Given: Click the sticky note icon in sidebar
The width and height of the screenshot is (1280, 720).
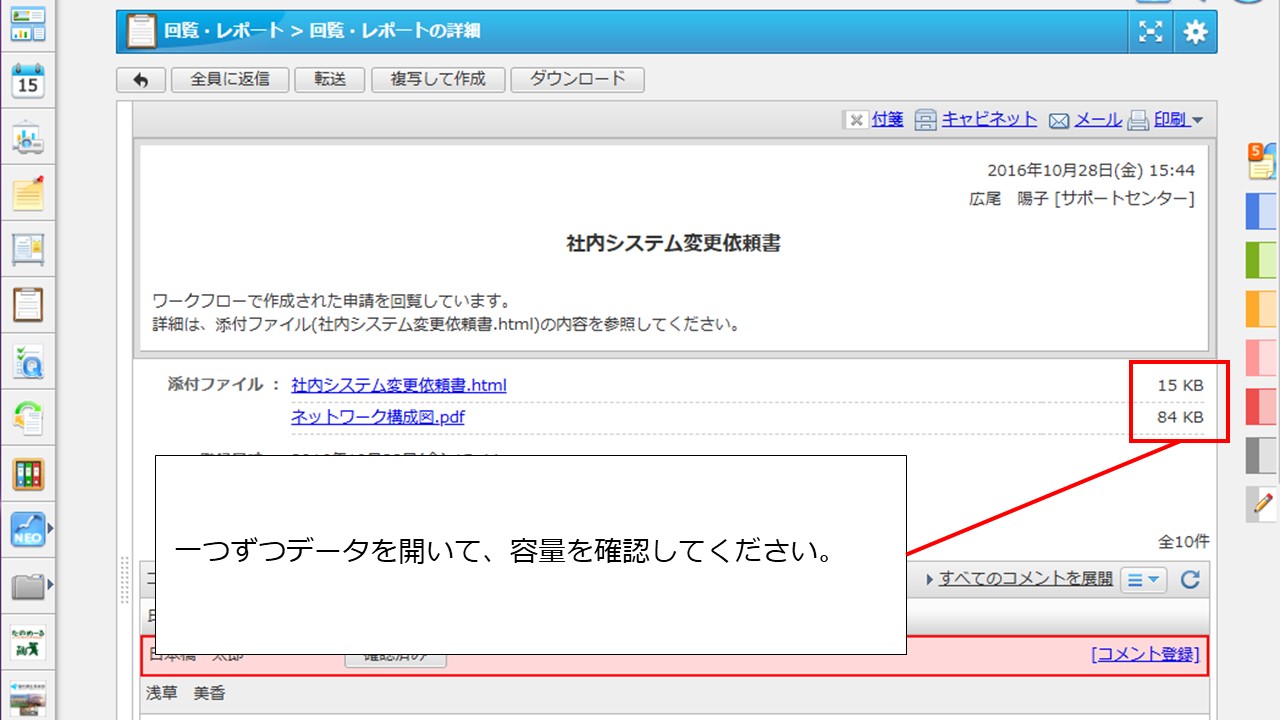Looking at the screenshot, I should tap(28, 193).
